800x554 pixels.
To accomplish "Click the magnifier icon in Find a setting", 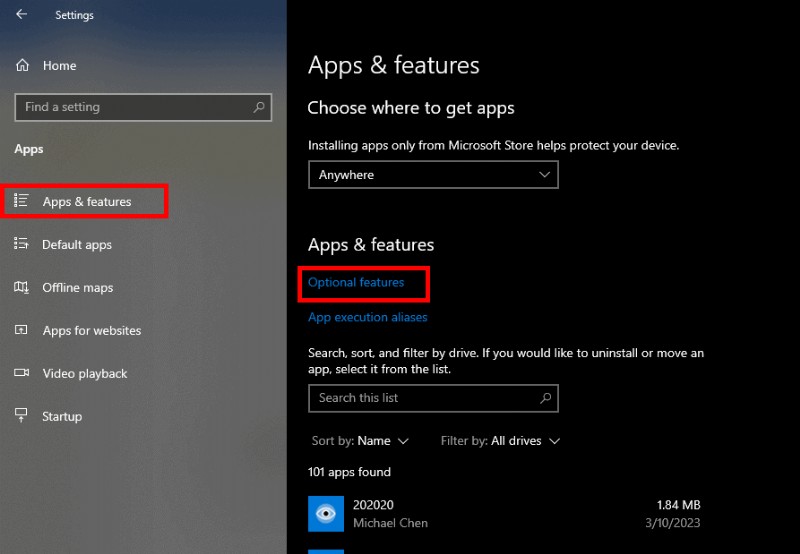I will point(259,107).
